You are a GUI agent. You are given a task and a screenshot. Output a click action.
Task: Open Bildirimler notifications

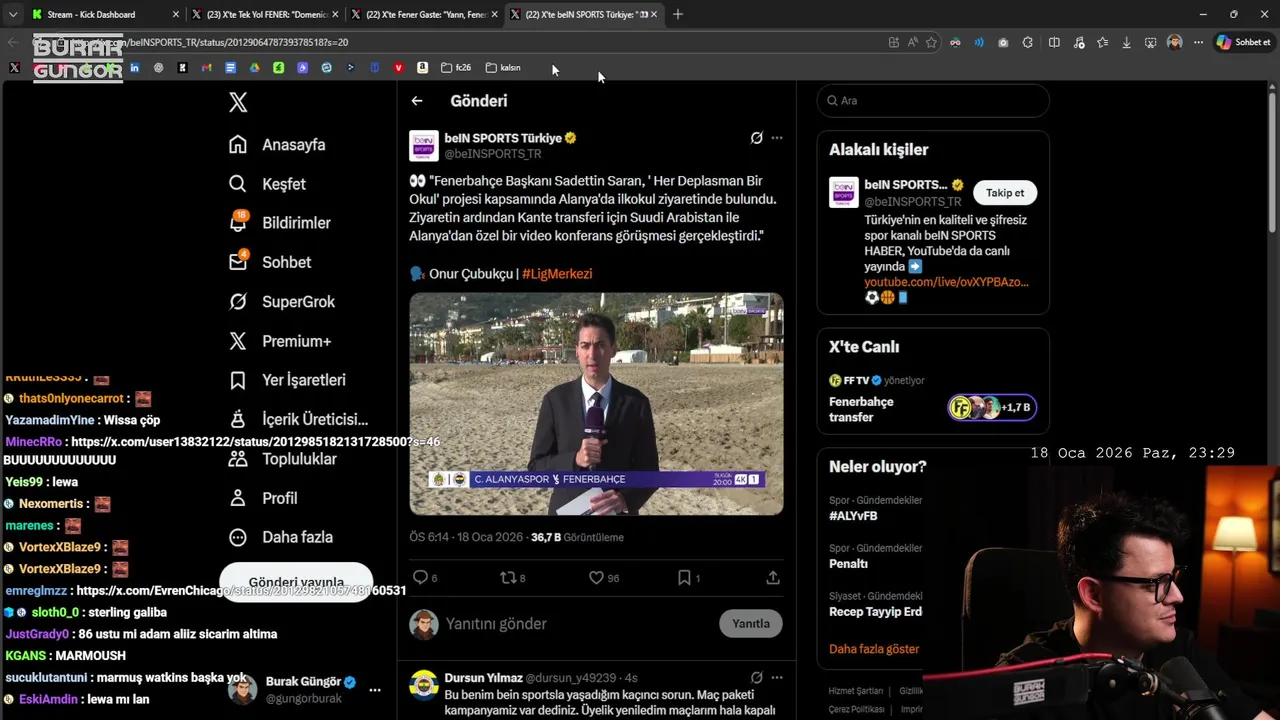pos(279,223)
